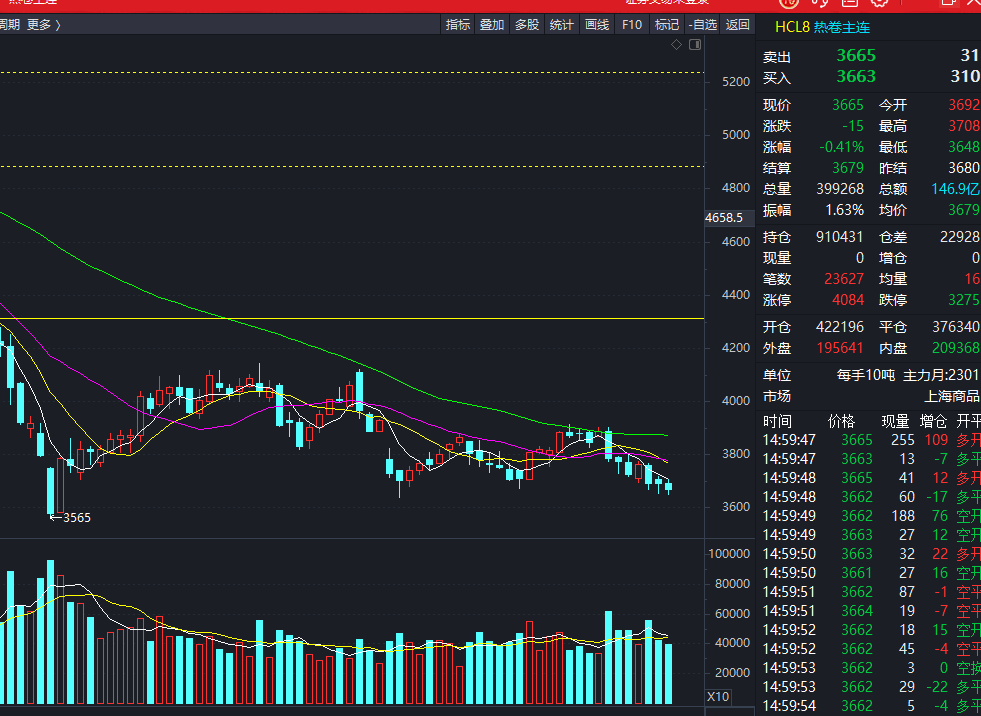Remove from watchlist with -自选
This screenshot has height=716, width=981.
[x=702, y=25]
